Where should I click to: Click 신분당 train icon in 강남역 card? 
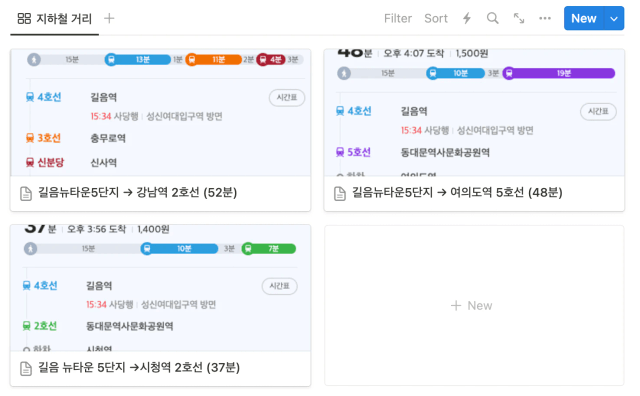(x=30, y=162)
